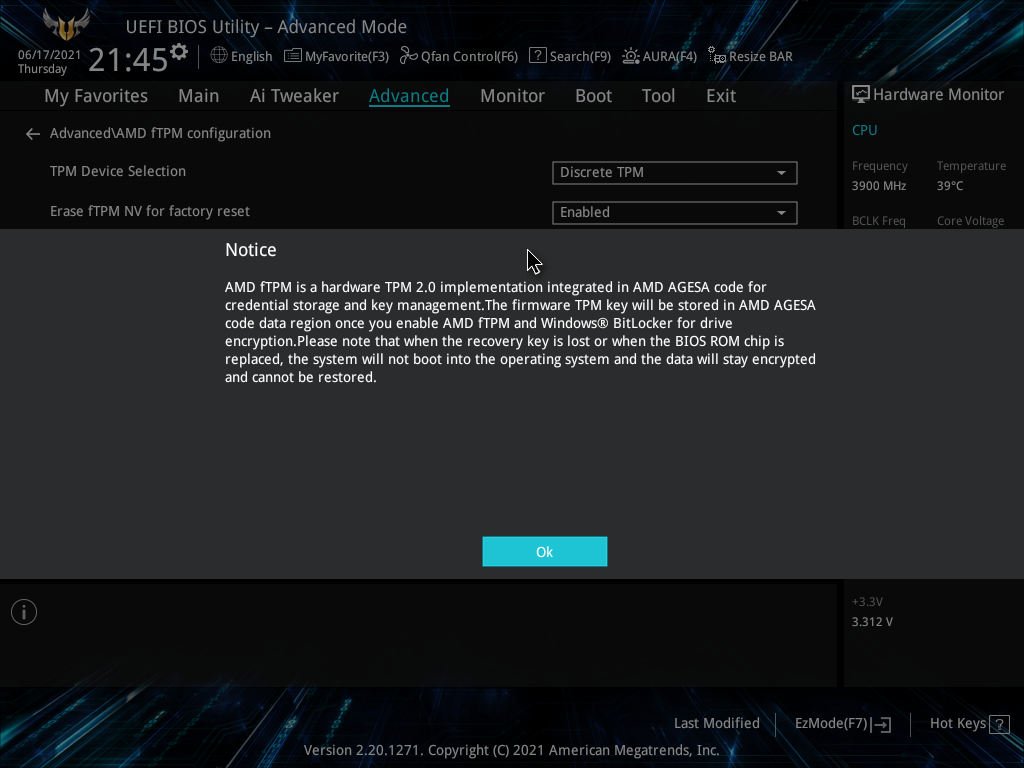Screen dimensions: 1024x768
Task: Click the UEFI BIOS Utility title
Action: click(266, 27)
